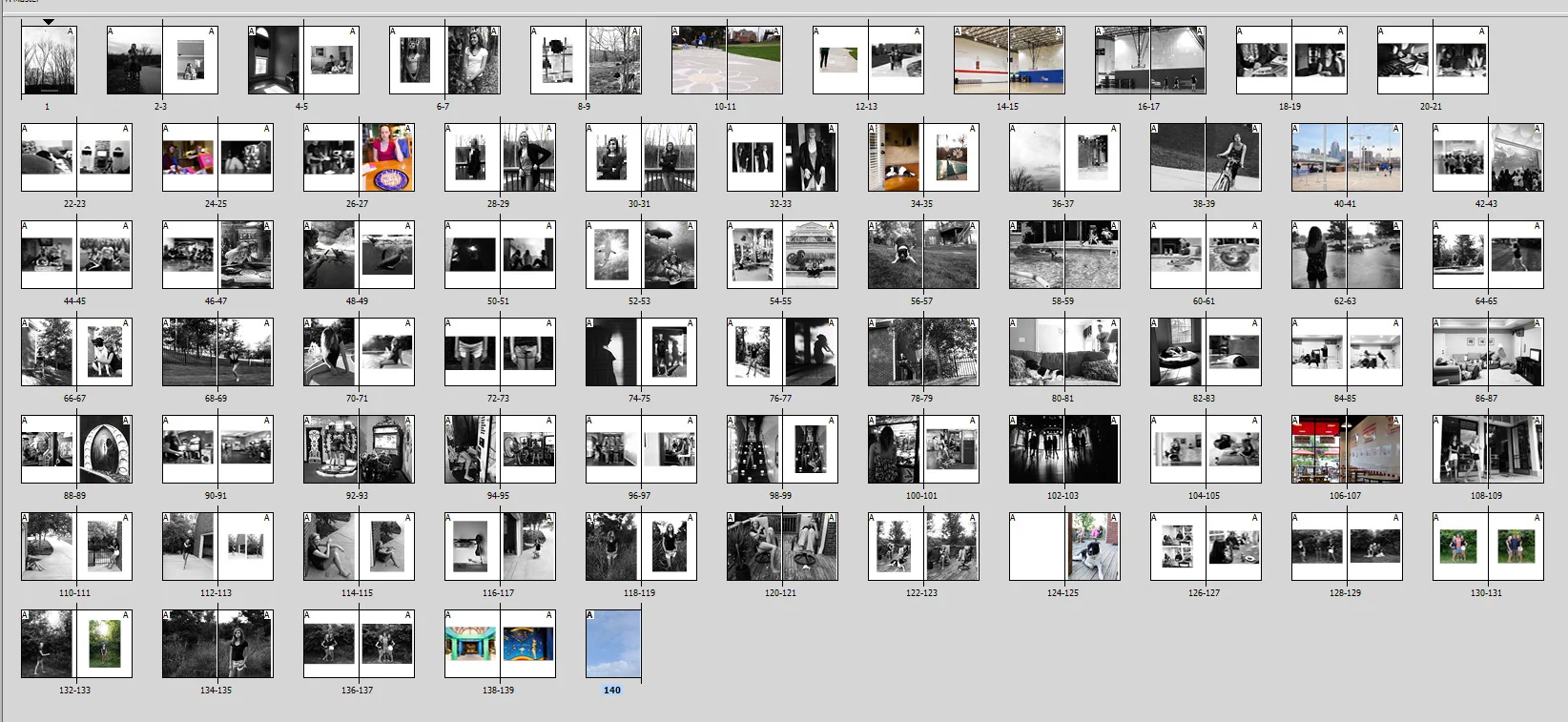The height and width of the screenshot is (722, 1568).
Task: Click the 68-69 page number label
Action: 217,398
